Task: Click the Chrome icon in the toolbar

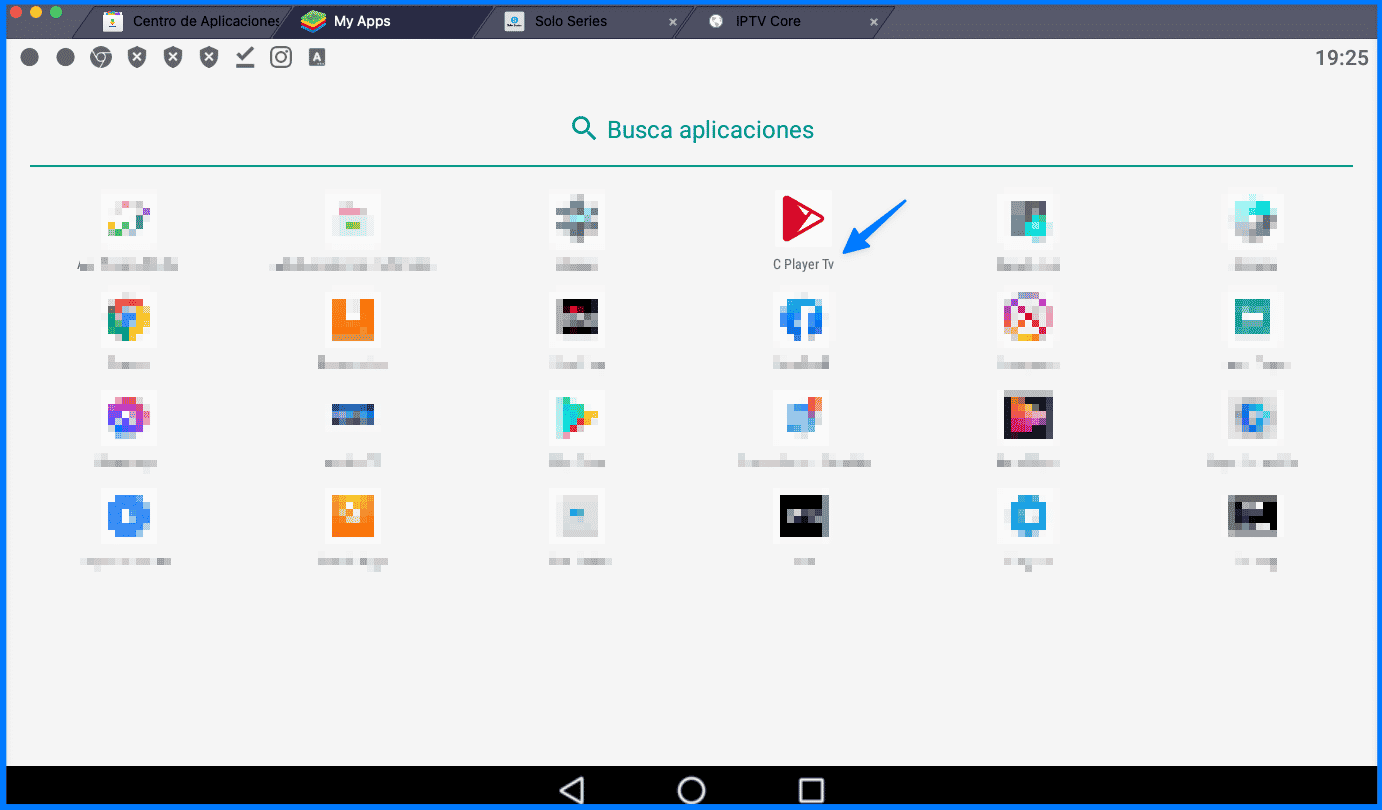Action: (x=101, y=57)
